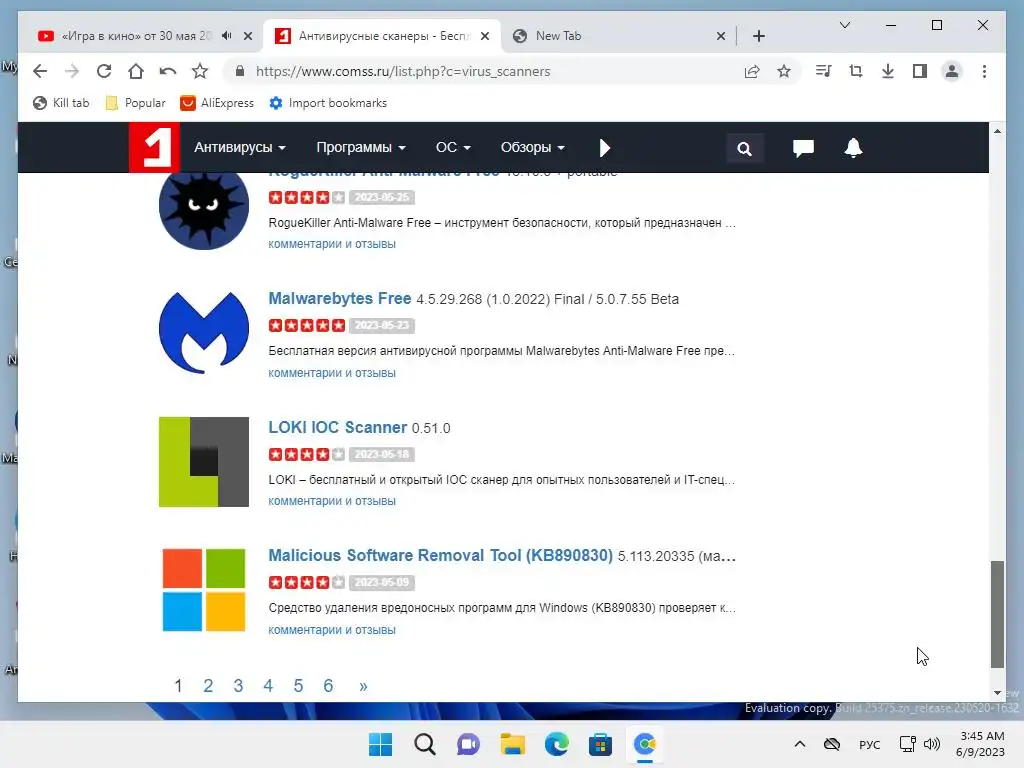The height and width of the screenshot is (768, 1024).
Task: Mute the YouTube tab audio
Action: [x=226, y=36]
